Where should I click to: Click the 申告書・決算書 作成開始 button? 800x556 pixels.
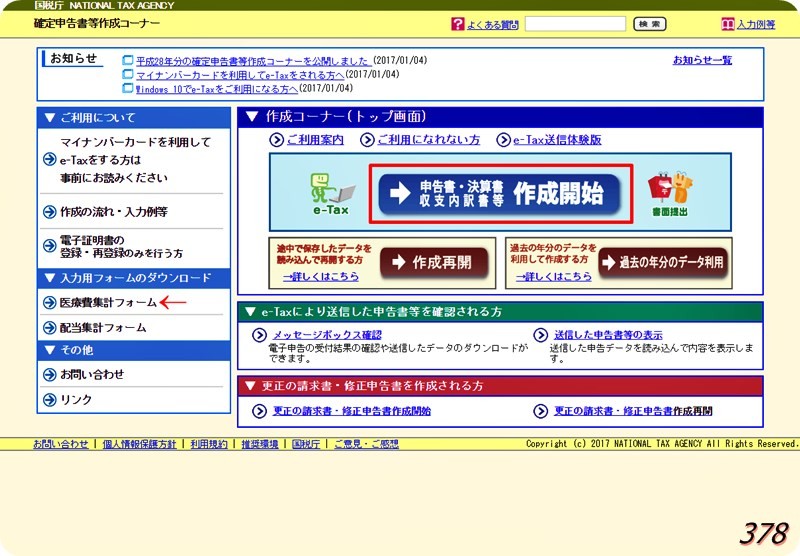click(x=500, y=194)
